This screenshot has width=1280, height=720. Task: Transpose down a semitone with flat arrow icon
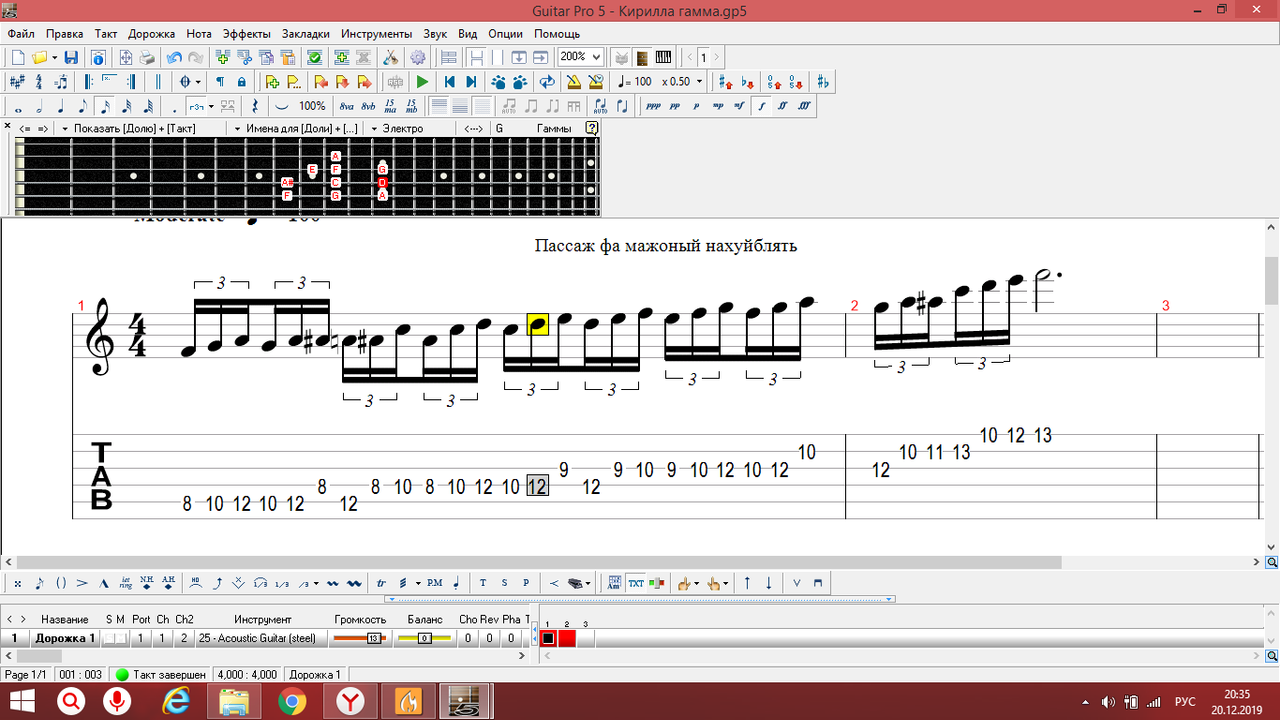pos(747,81)
